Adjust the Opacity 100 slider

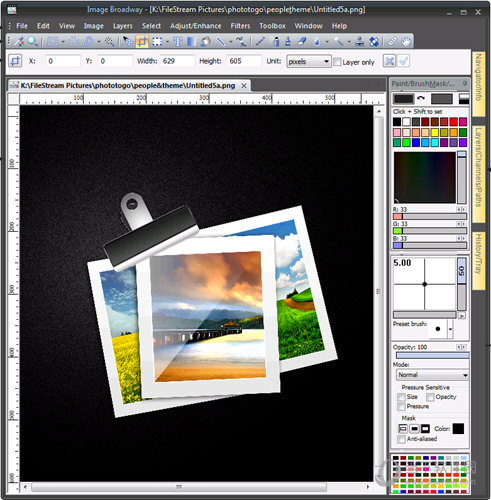(x=432, y=356)
